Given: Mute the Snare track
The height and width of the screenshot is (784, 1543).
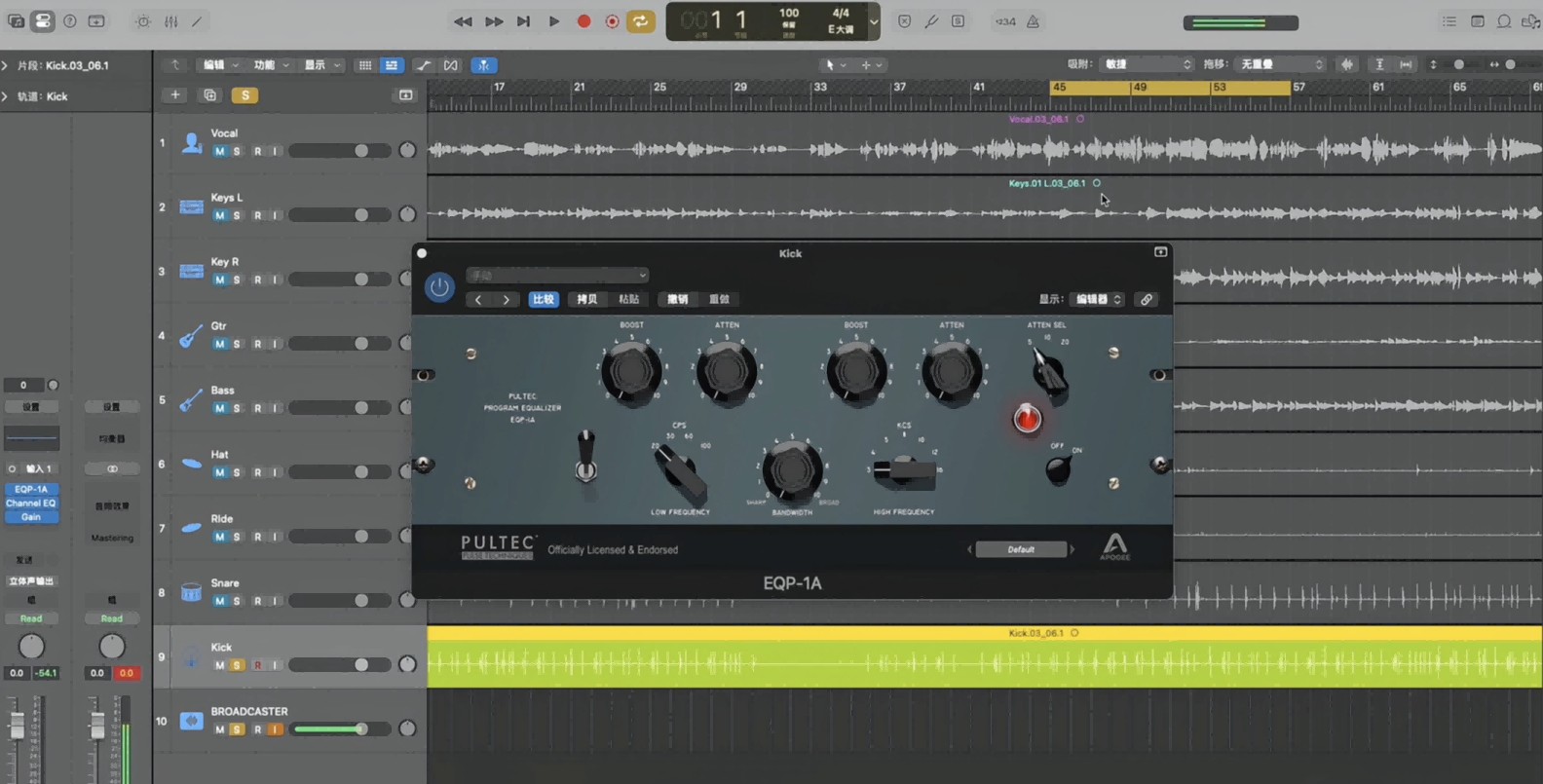Looking at the screenshot, I should pos(219,601).
